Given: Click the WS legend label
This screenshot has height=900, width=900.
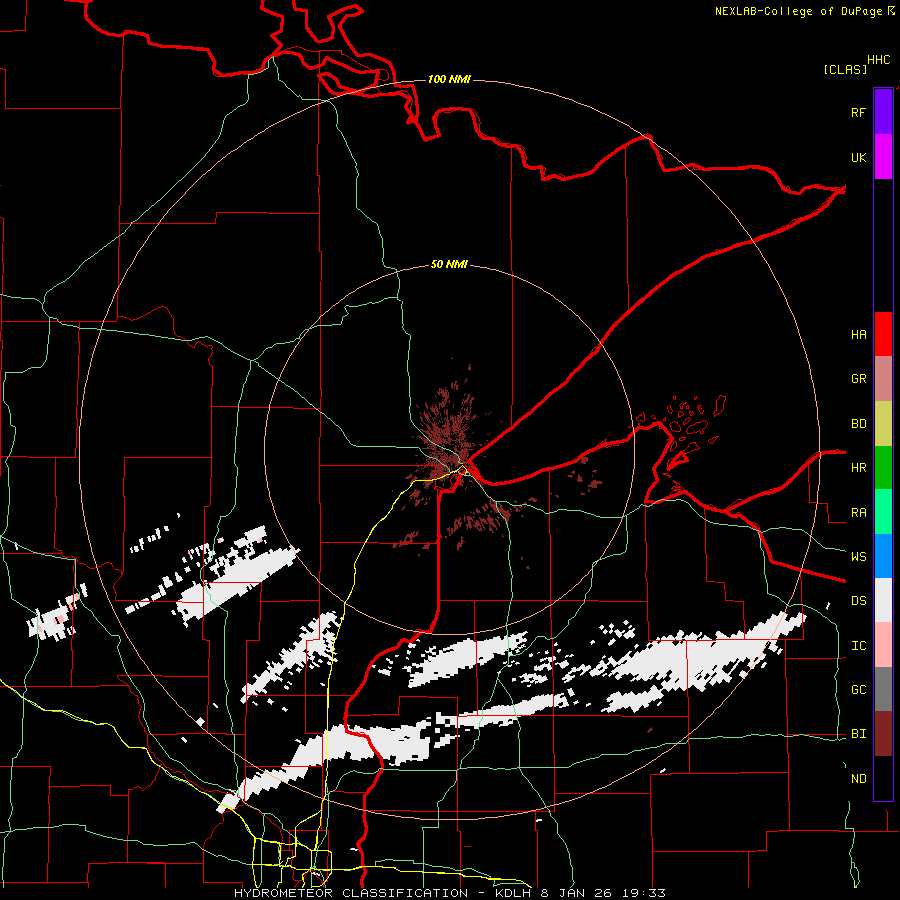Looking at the screenshot, I should (x=858, y=556).
